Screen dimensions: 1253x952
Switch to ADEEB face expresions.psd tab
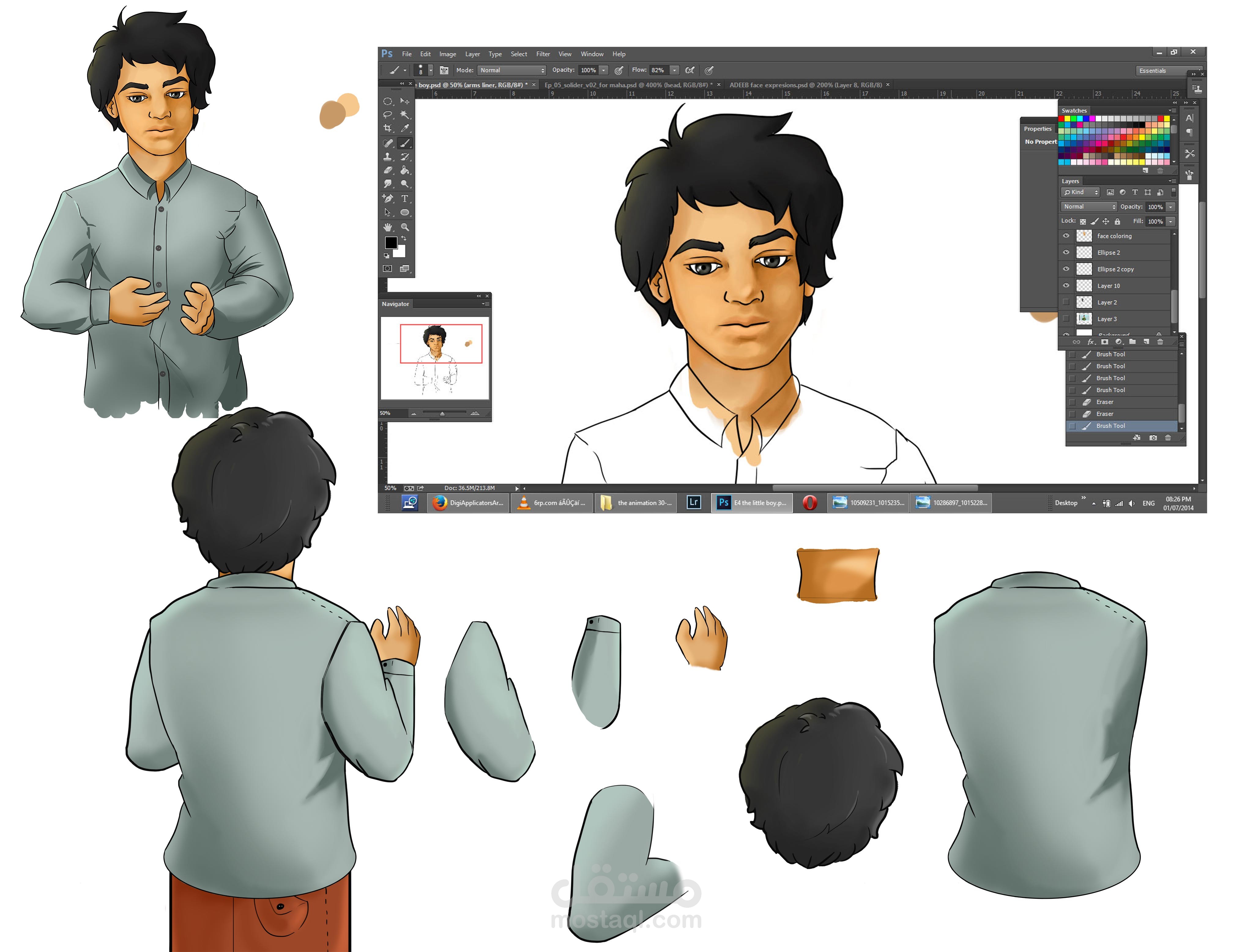tap(805, 85)
